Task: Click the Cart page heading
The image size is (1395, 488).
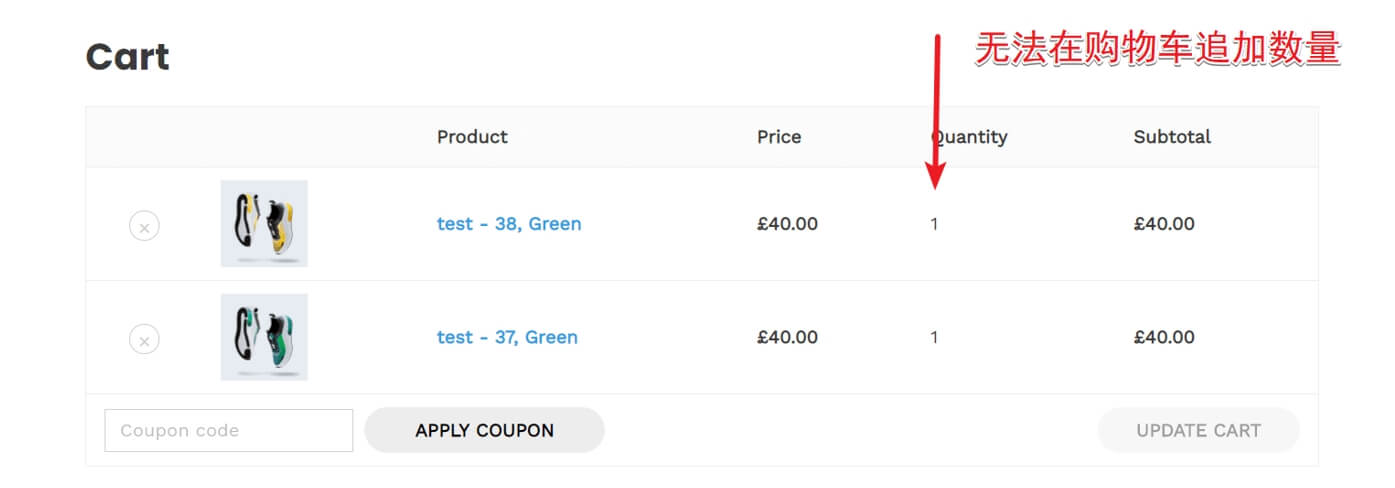Action: pyautogui.click(x=128, y=57)
